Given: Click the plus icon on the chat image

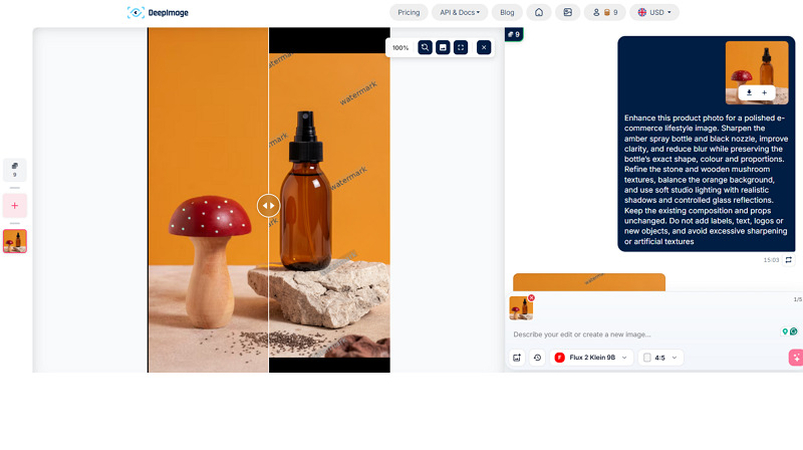Looking at the screenshot, I should (x=764, y=93).
